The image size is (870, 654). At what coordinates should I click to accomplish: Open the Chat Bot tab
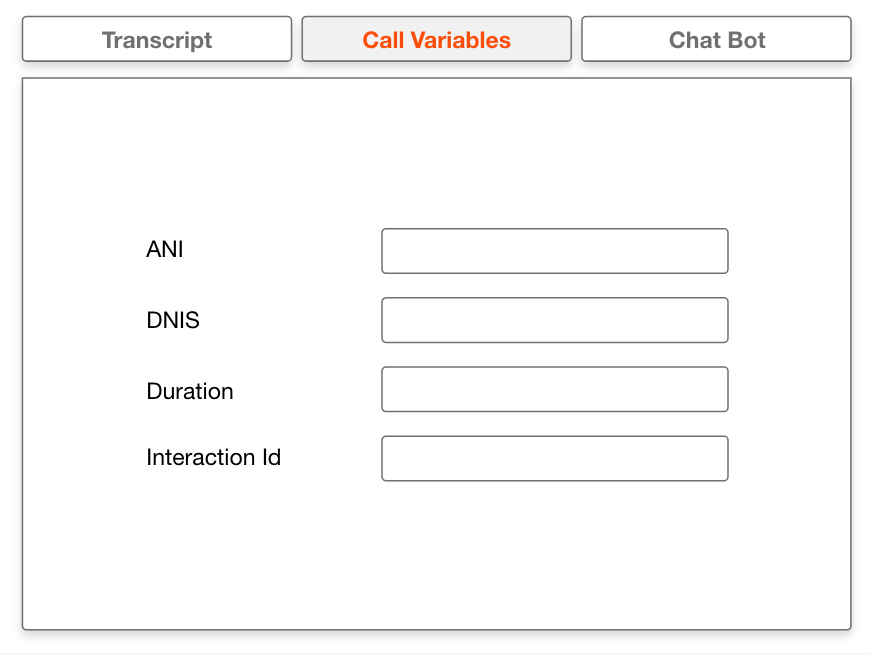[716, 40]
